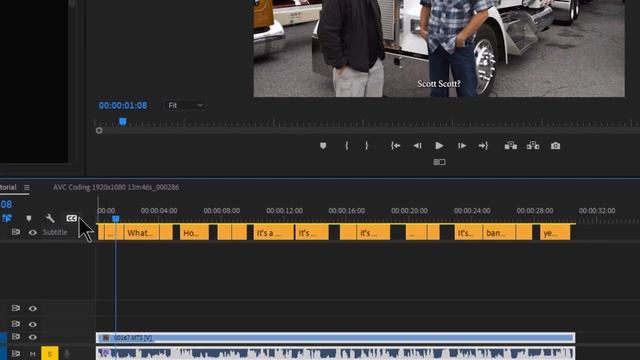Step back one frame

coord(417,146)
